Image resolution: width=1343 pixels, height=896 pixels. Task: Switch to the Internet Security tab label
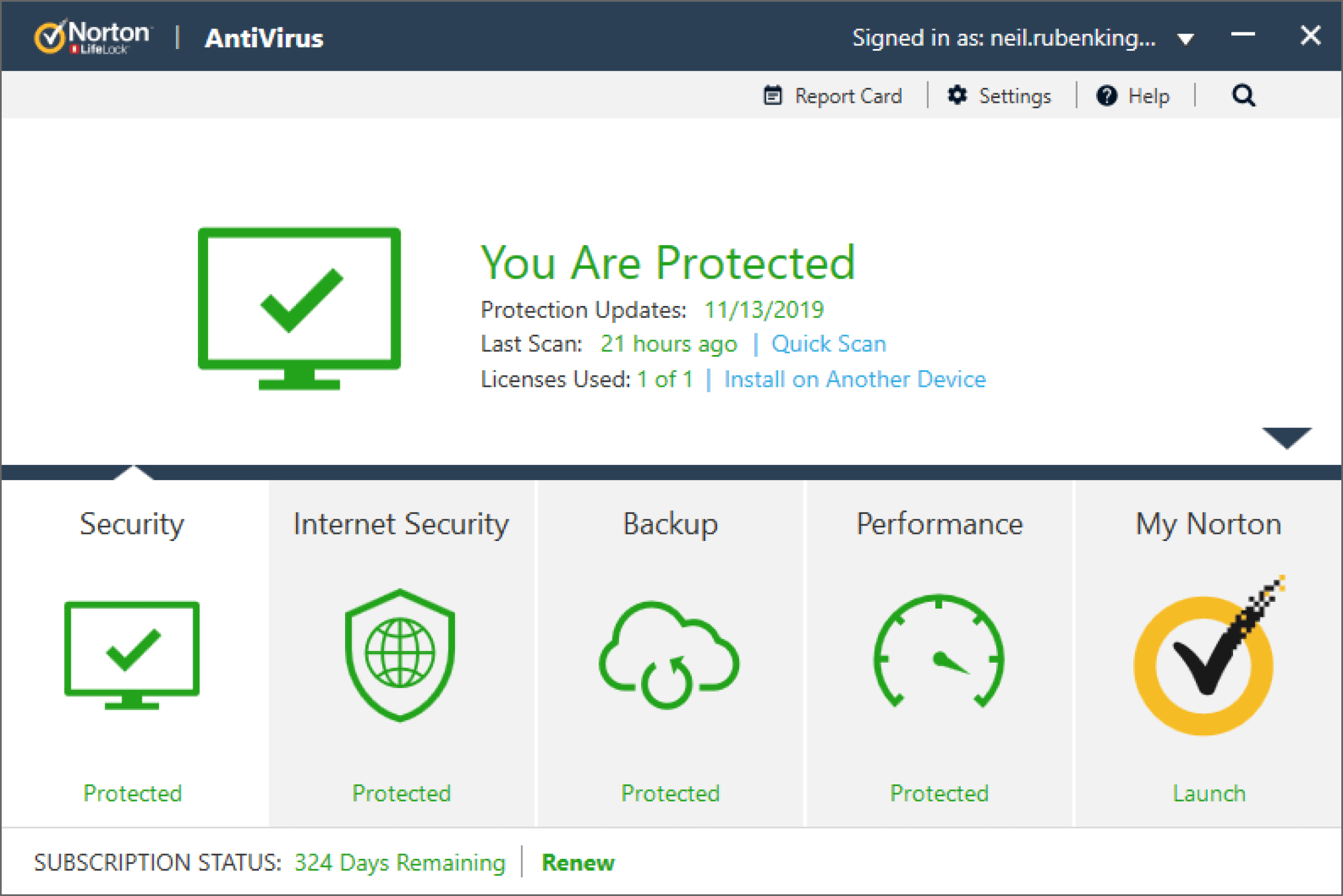[401, 524]
